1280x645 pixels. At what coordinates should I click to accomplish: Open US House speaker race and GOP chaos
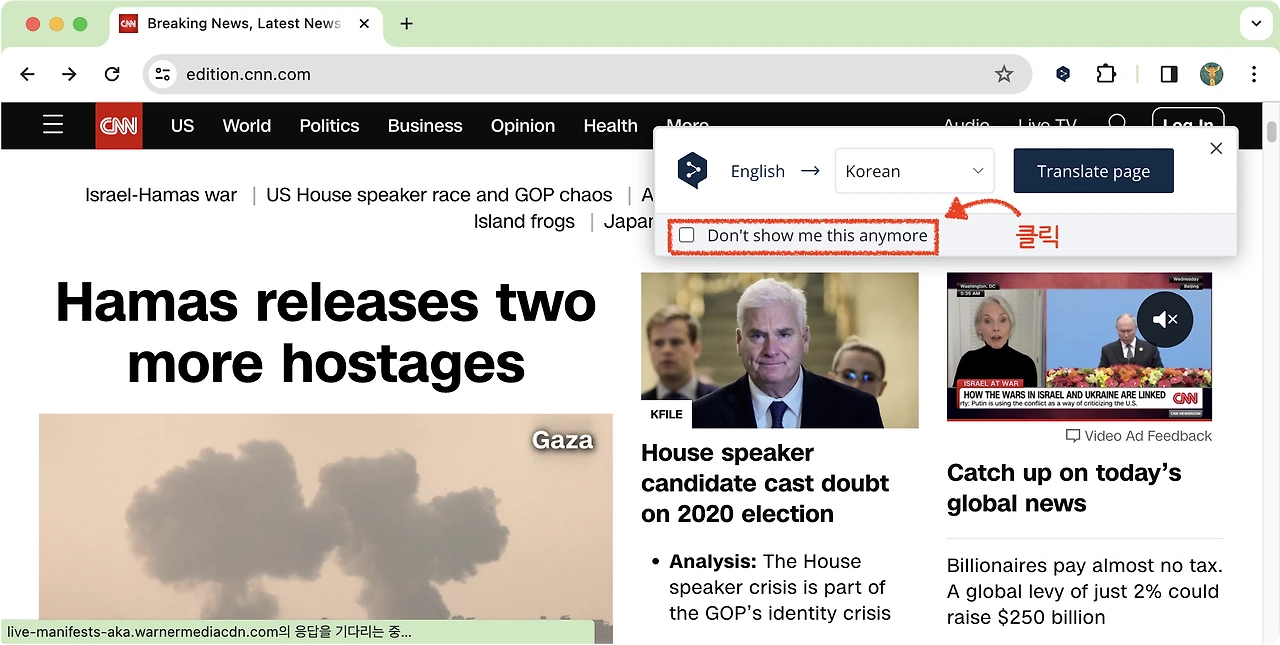(x=439, y=195)
